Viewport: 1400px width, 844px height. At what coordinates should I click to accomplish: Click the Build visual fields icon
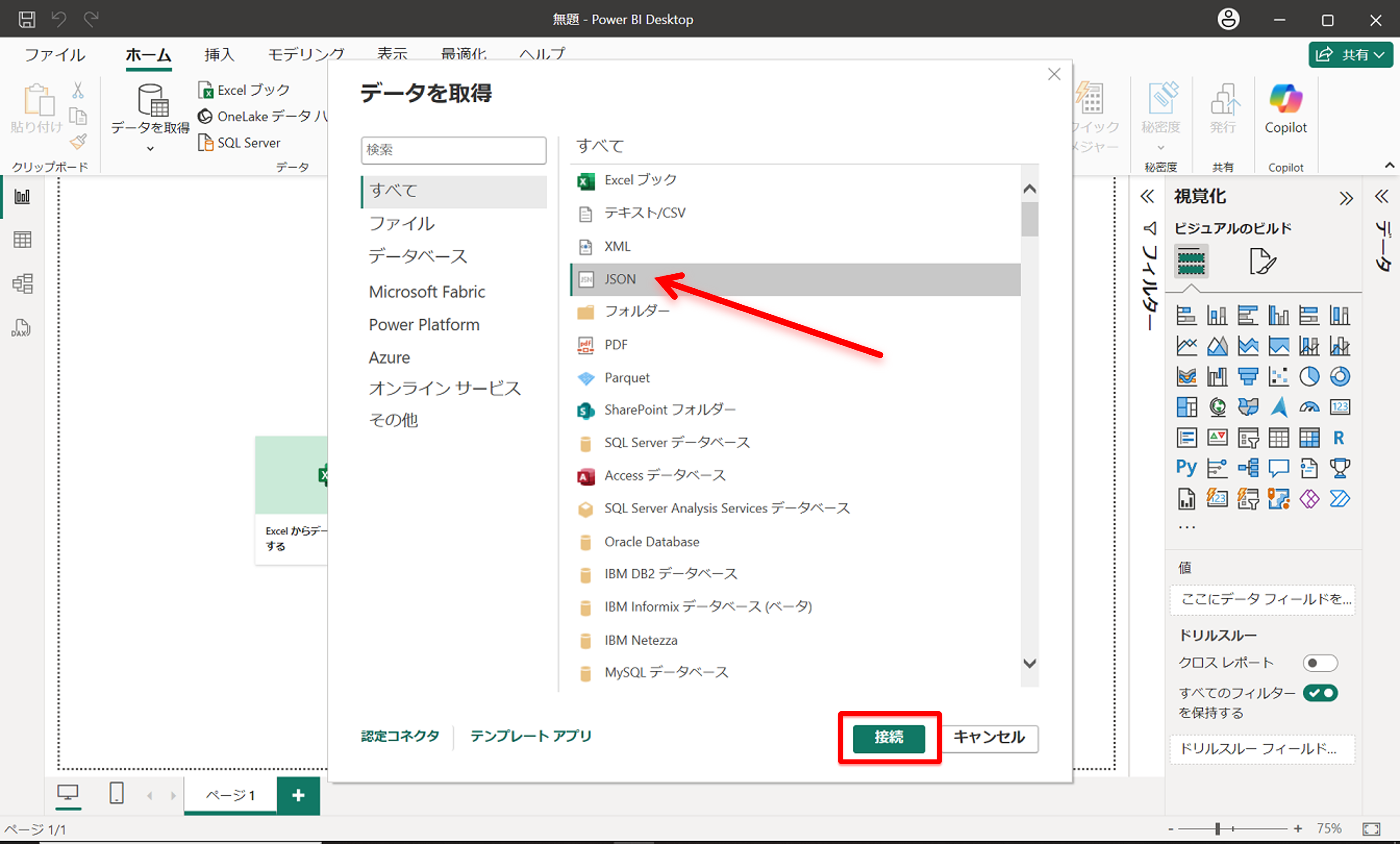click(1191, 261)
